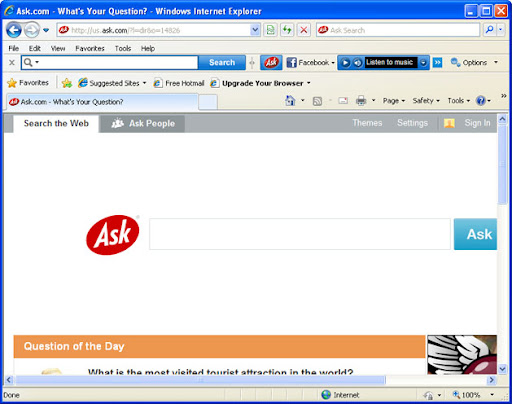Open Upgrade Your Browser dropdown
The width and height of the screenshot is (512, 404).
(x=260, y=83)
